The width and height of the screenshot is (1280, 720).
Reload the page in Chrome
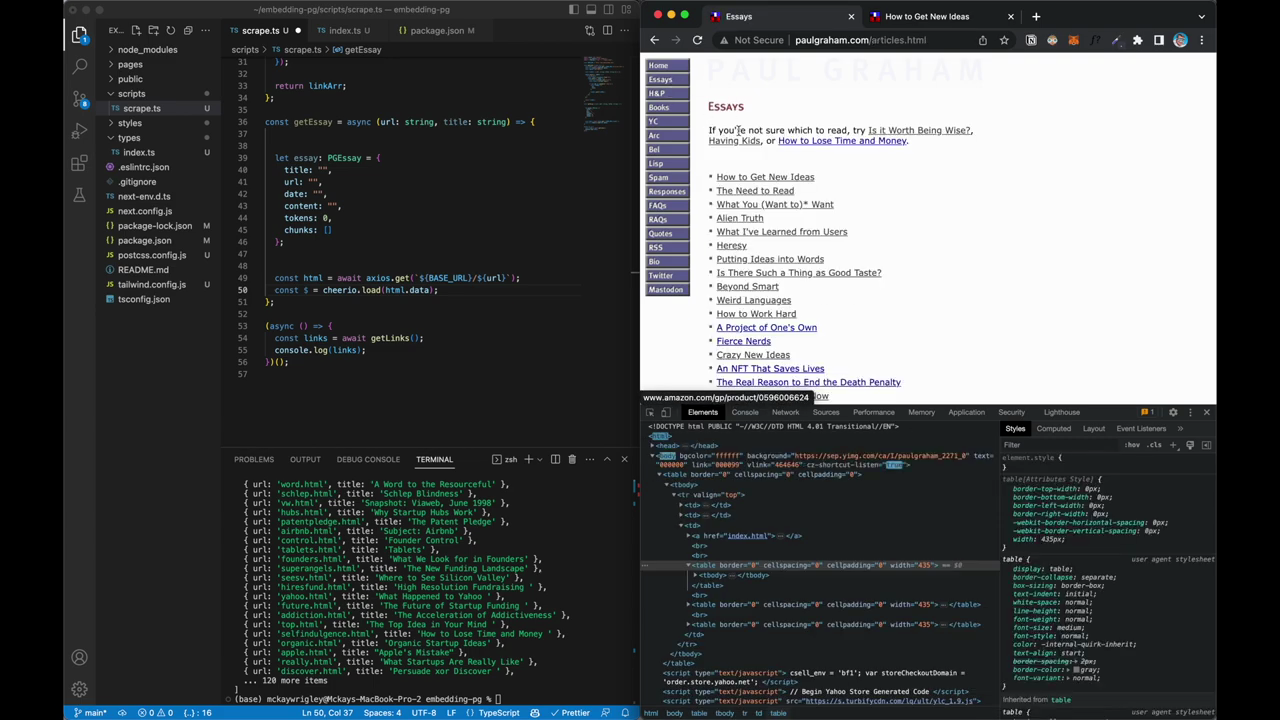tap(697, 40)
